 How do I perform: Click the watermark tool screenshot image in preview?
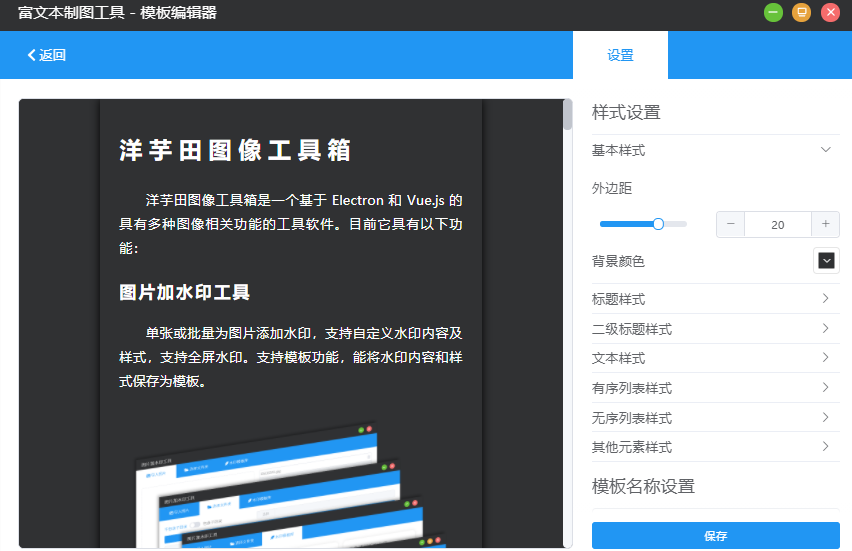[x=291, y=484]
